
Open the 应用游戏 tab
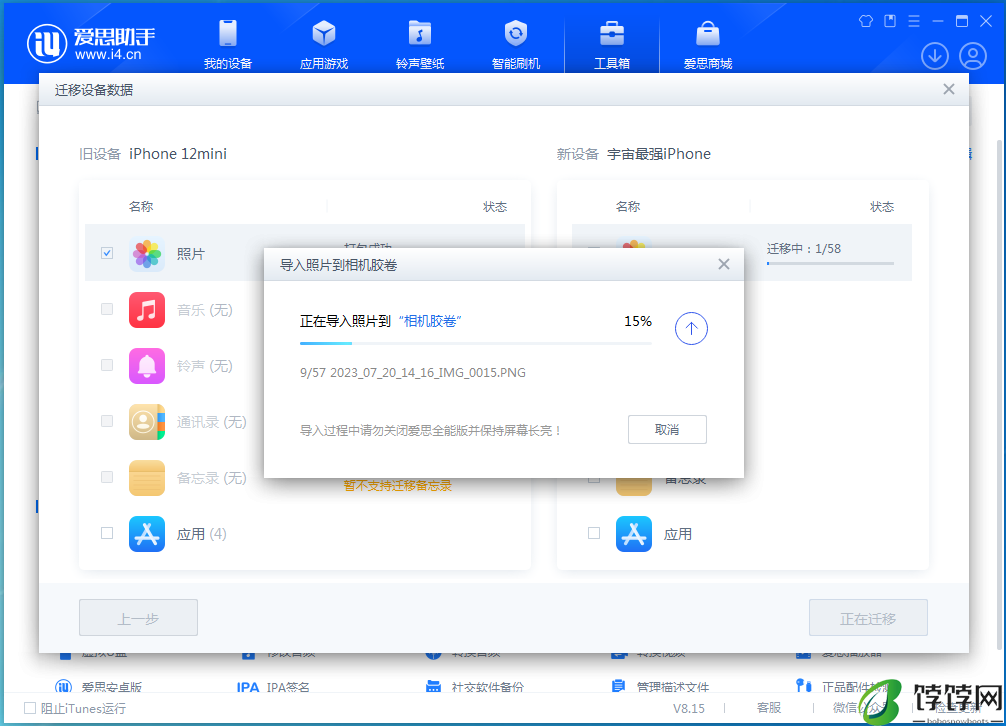(324, 44)
